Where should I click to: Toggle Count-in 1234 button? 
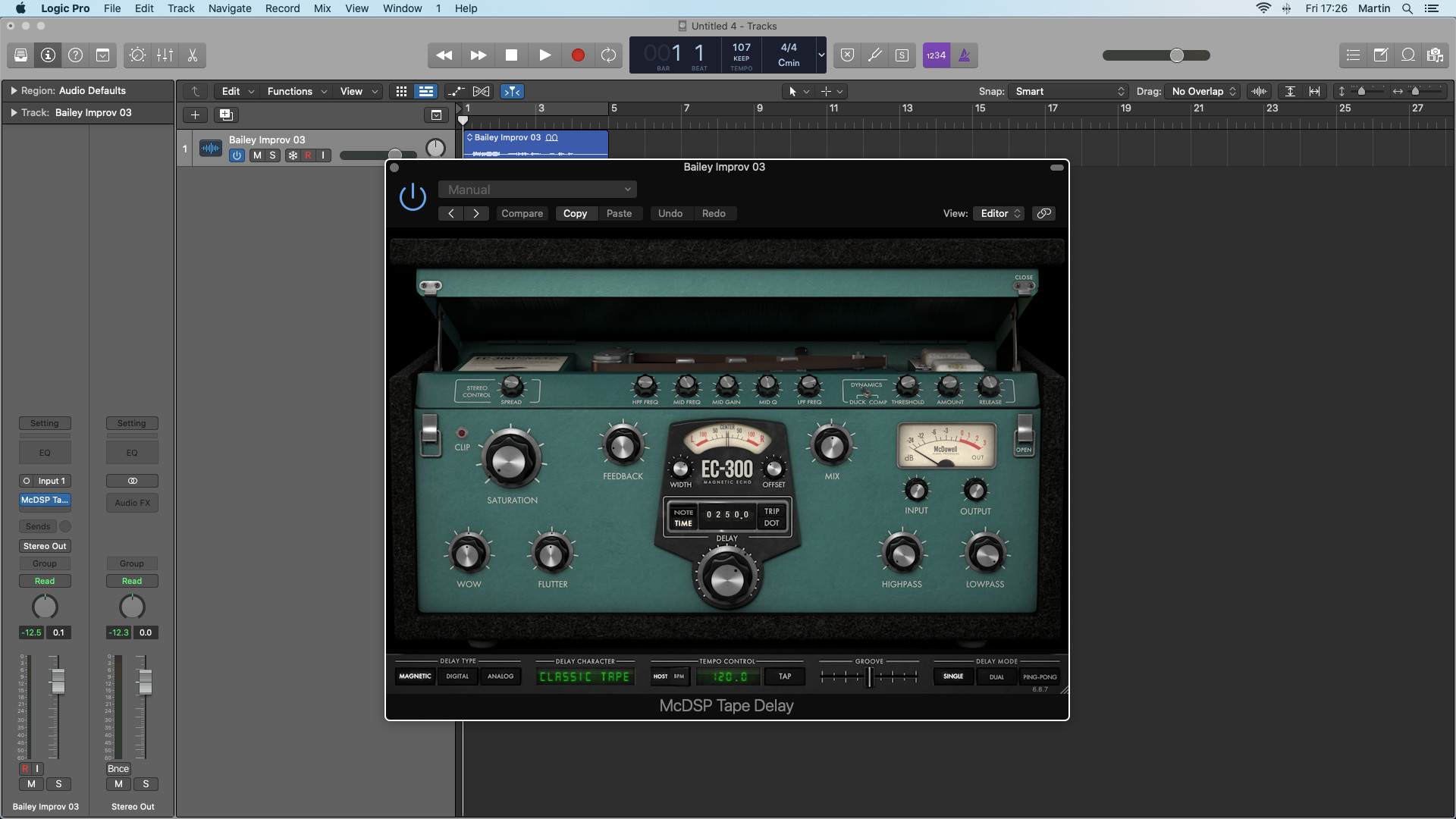click(936, 55)
